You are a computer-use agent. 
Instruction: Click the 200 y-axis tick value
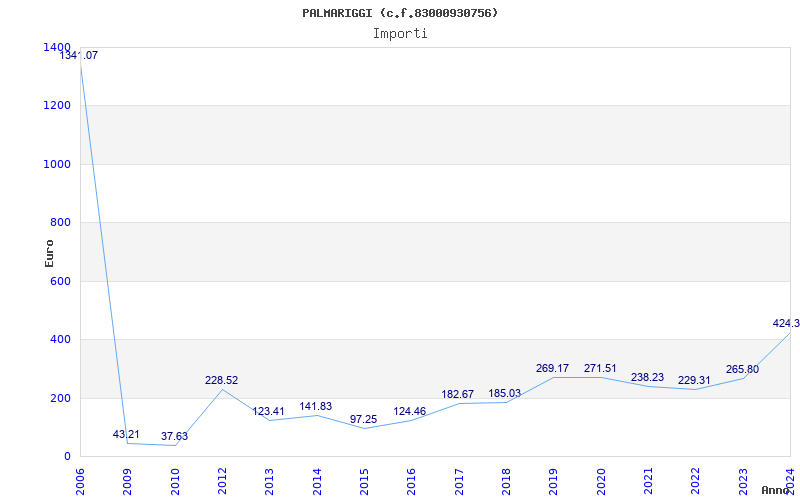pos(60,398)
